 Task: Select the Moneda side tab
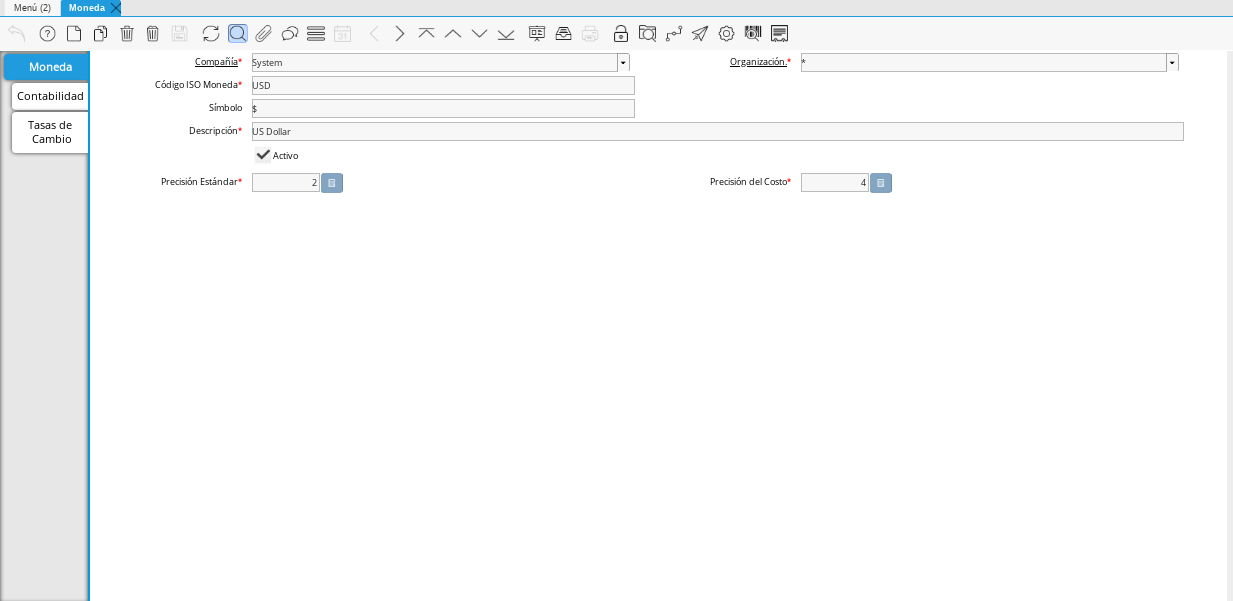coord(46,67)
